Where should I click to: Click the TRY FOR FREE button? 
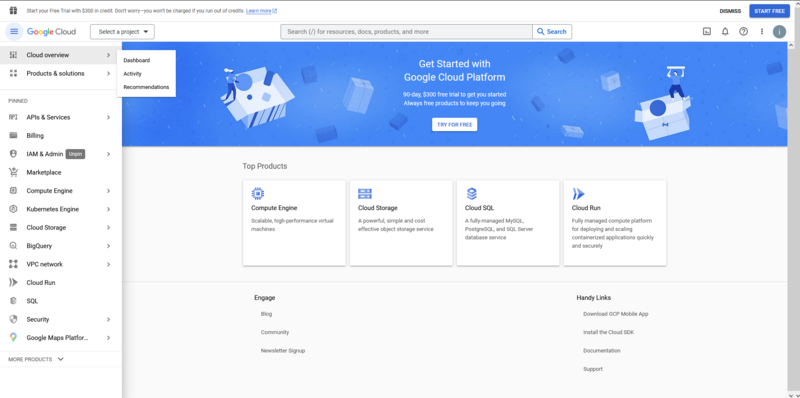455,125
